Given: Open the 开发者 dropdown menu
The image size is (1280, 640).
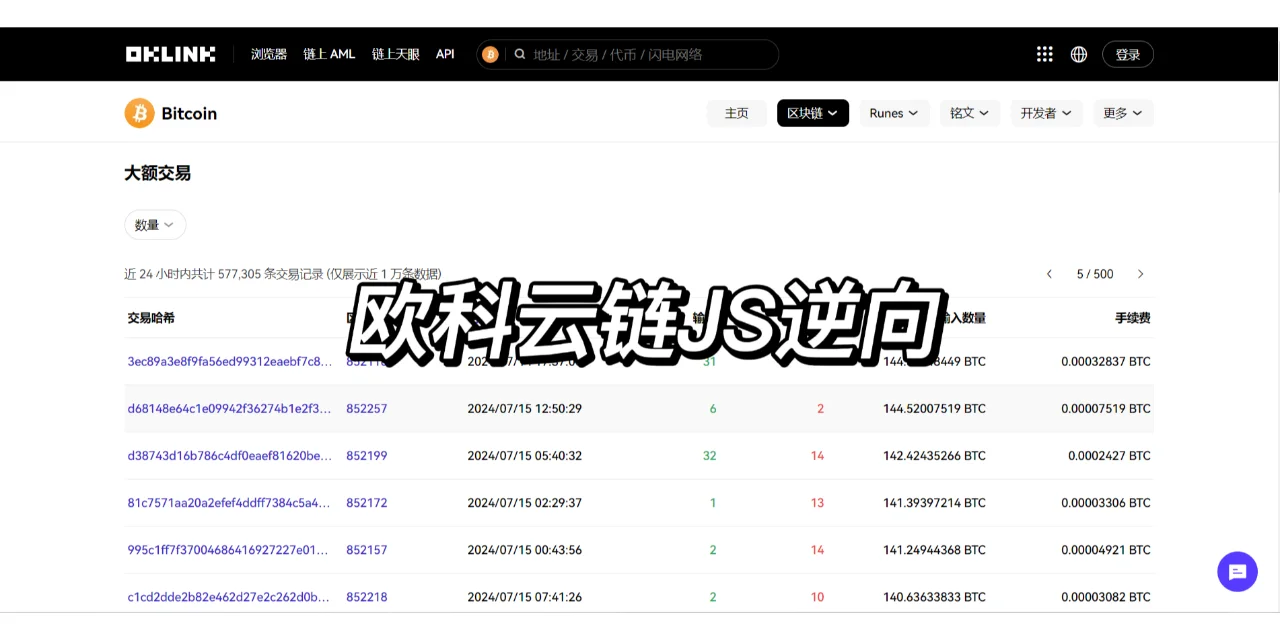Looking at the screenshot, I should click(1046, 113).
